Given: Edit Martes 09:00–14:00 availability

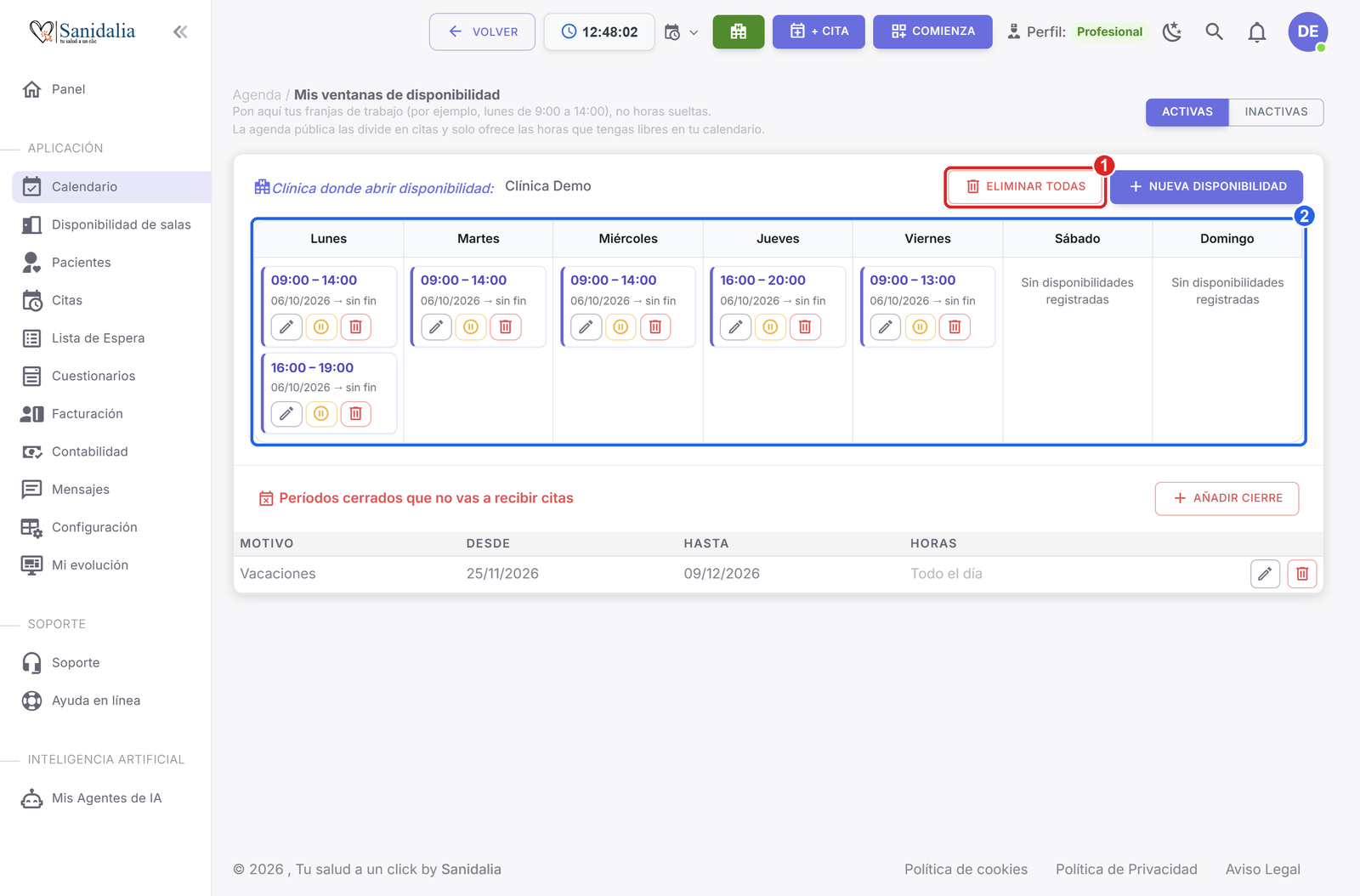Looking at the screenshot, I should pos(436,327).
